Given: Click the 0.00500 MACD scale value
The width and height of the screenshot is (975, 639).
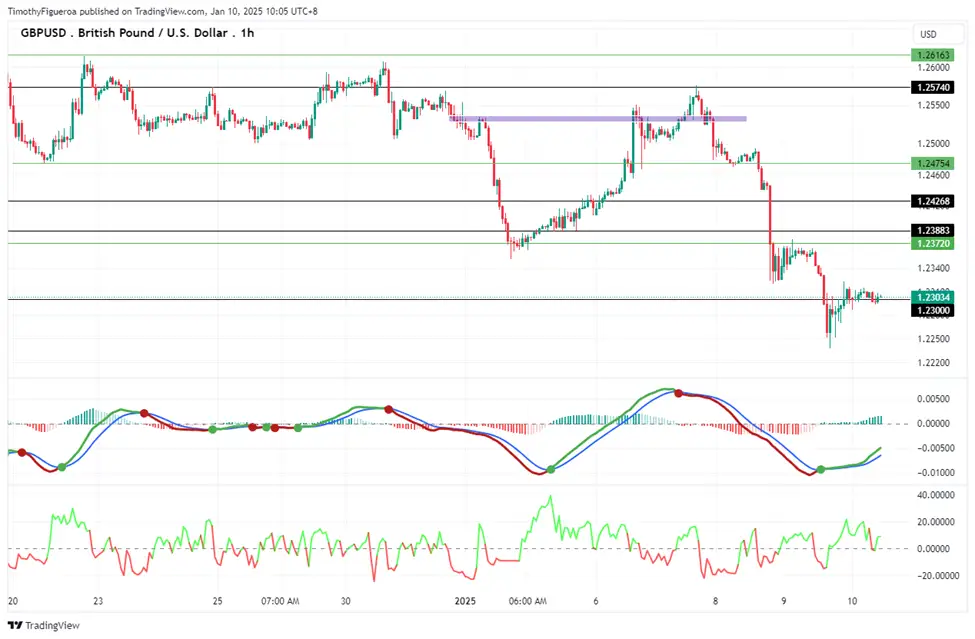Looking at the screenshot, I should (933, 399).
